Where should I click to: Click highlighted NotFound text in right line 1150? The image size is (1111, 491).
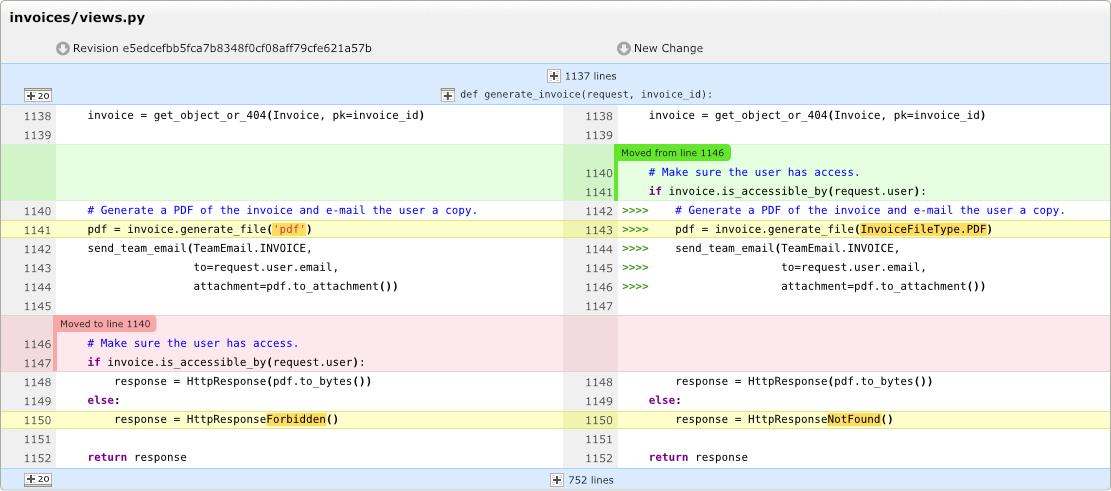pos(854,419)
